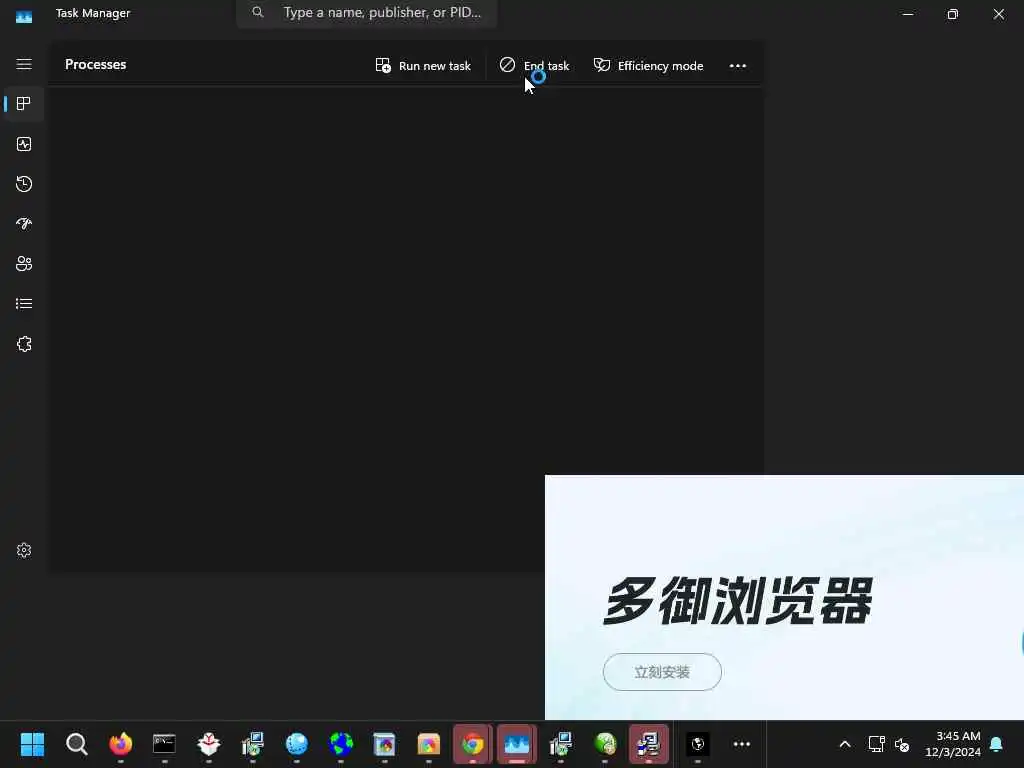Switch to Google Chrome in taskbar
1024x768 pixels.
[473, 744]
